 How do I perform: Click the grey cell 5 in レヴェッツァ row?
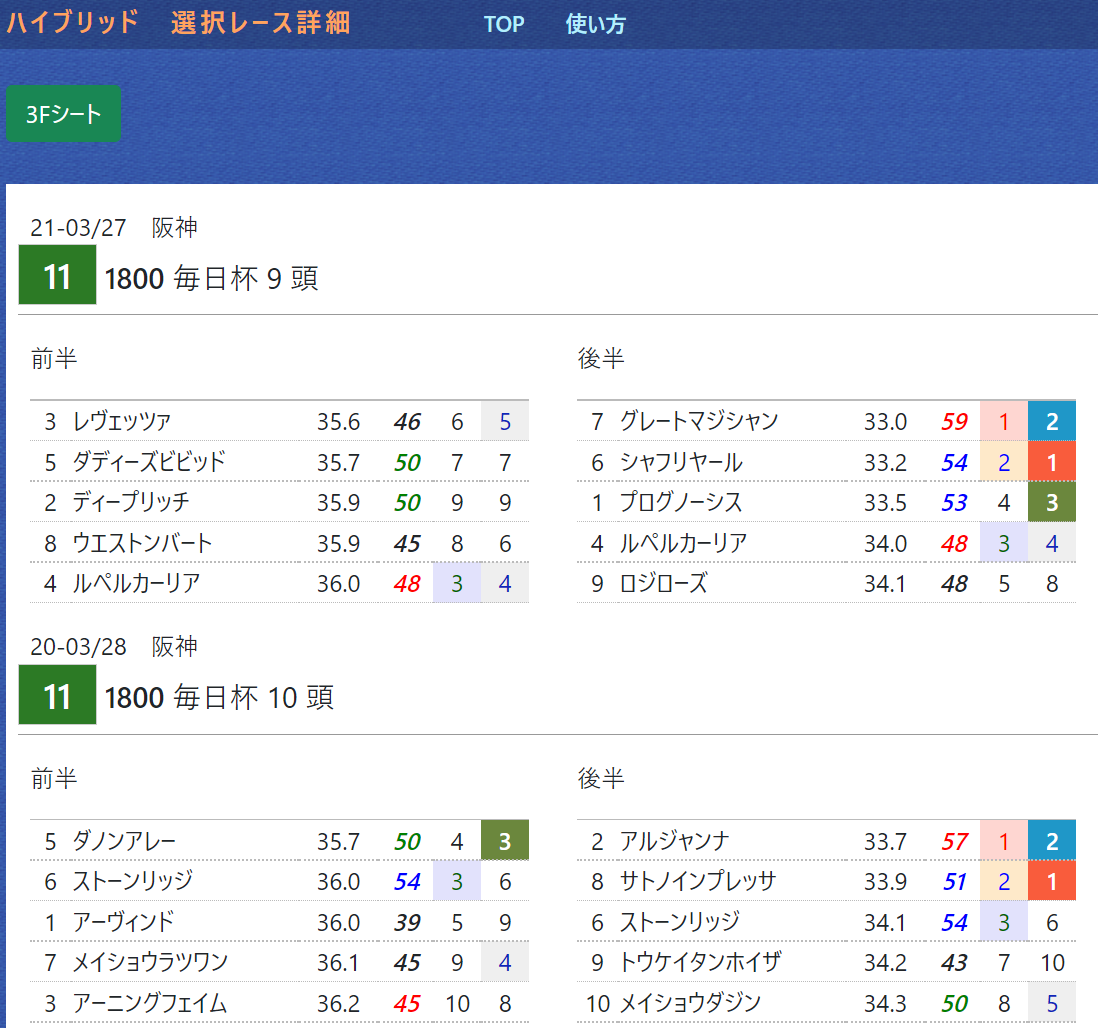tap(505, 422)
